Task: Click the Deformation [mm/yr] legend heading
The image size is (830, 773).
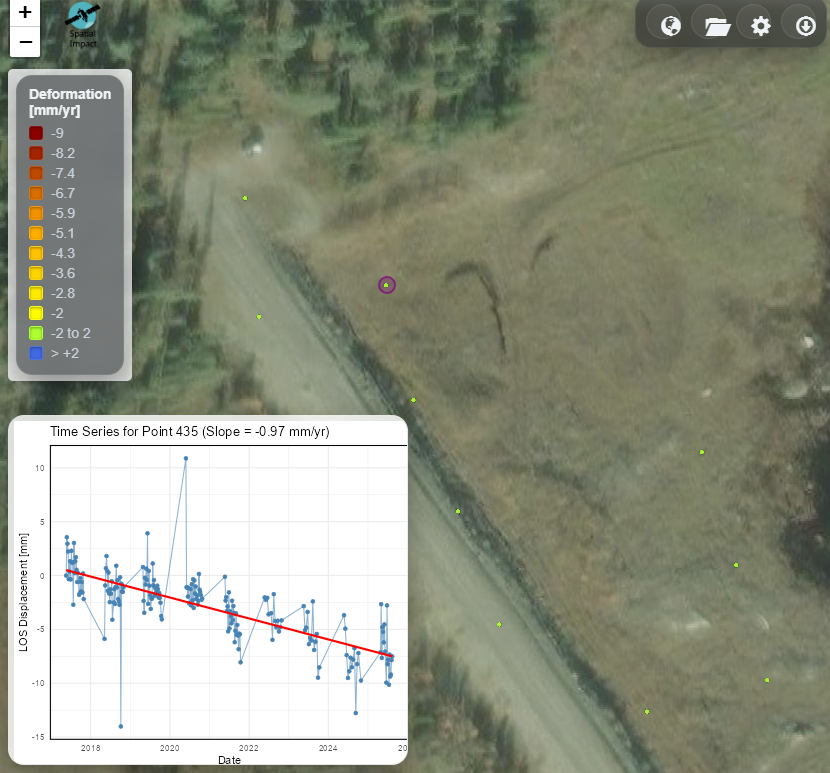Action: tap(70, 102)
